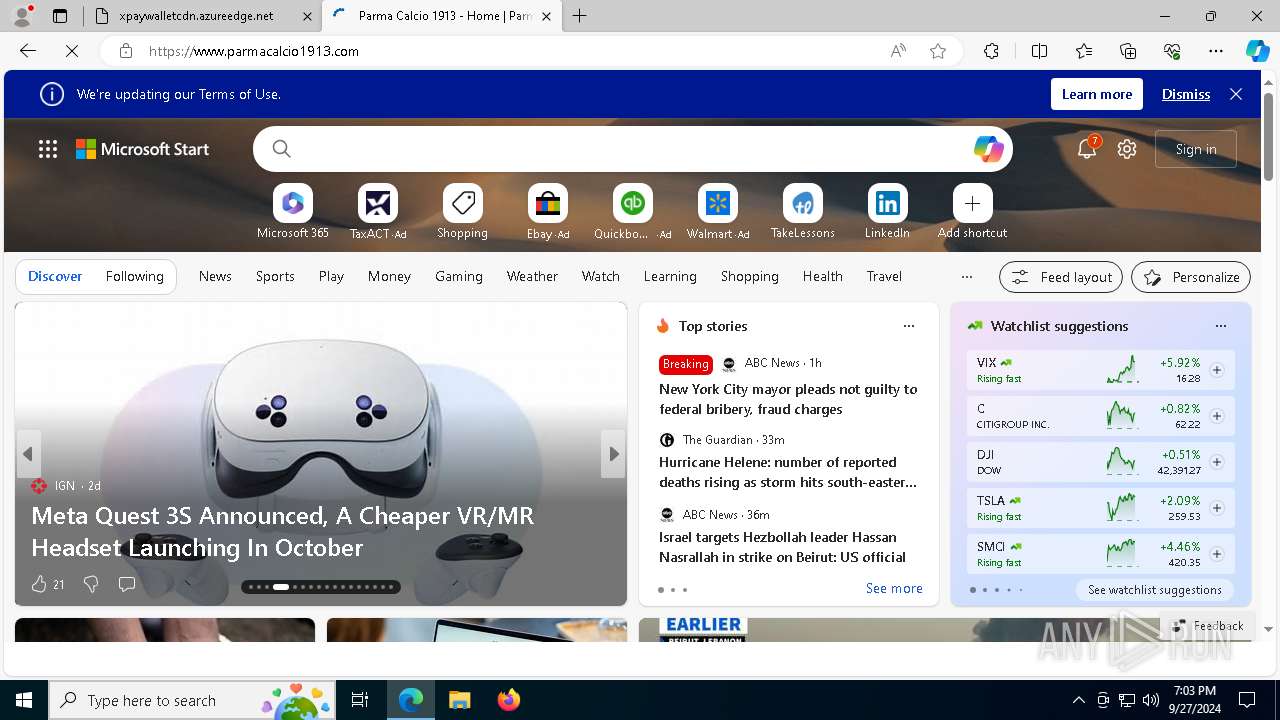Open the Money category
The width and height of the screenshot is (1280, 720).
(x=389, y=277)
